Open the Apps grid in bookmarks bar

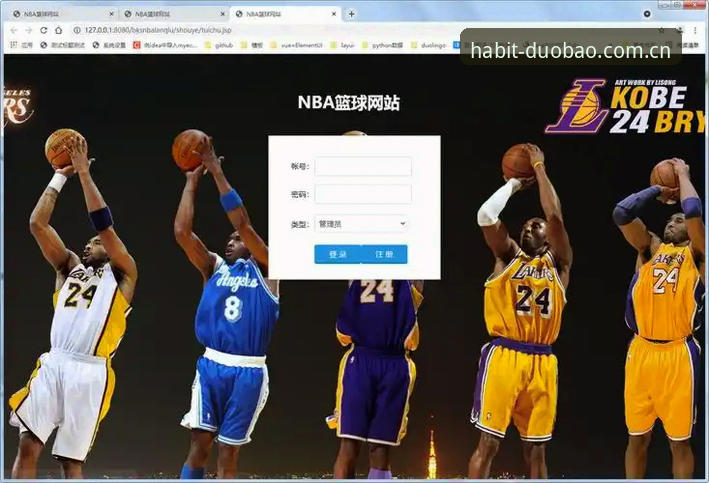pos(22,45)
